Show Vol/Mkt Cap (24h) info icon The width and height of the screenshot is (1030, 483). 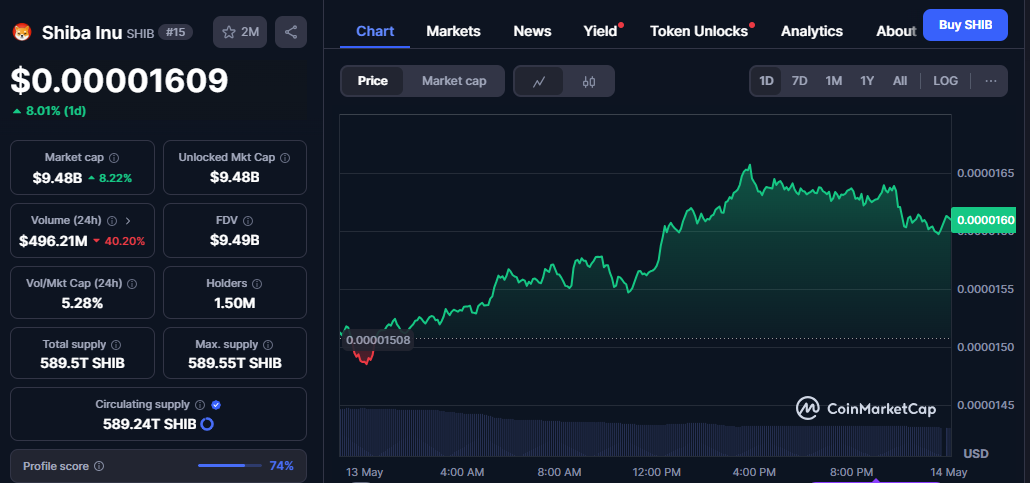pyautogui.click(x=132, y=284)
